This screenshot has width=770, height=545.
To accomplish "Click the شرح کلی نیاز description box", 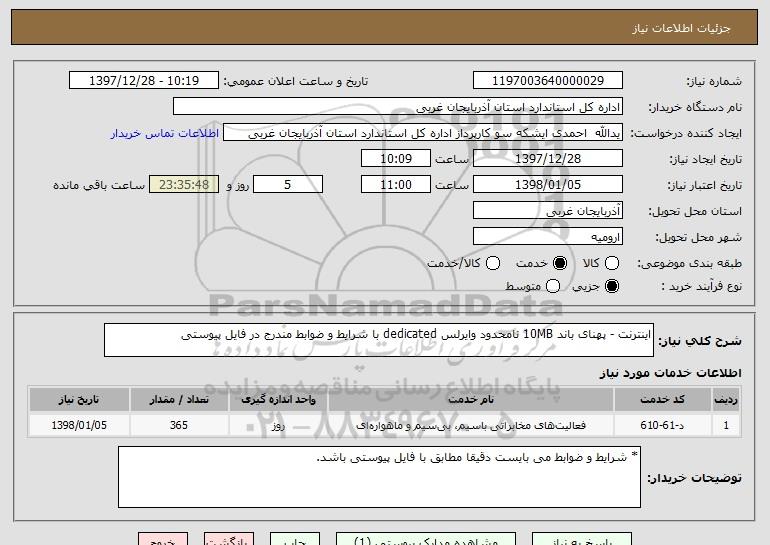I will (x=379, y=340).
